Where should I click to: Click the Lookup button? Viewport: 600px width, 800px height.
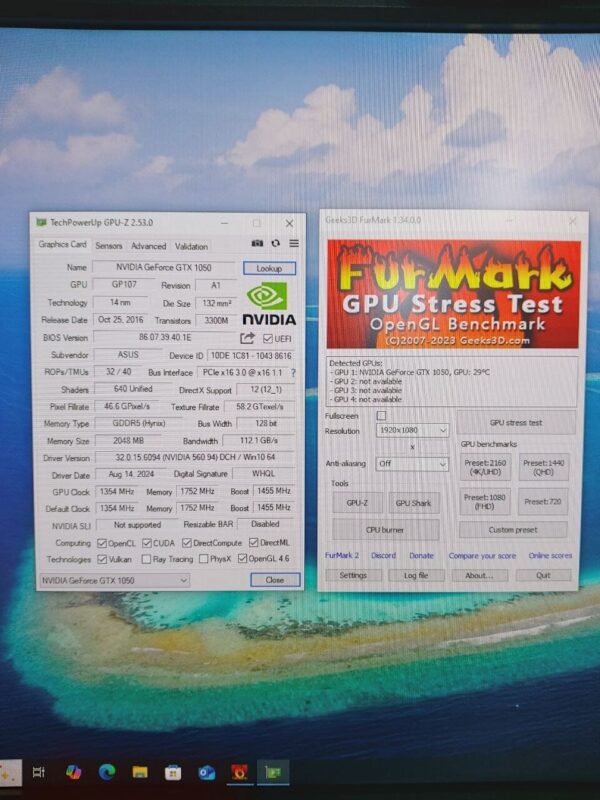269,268
